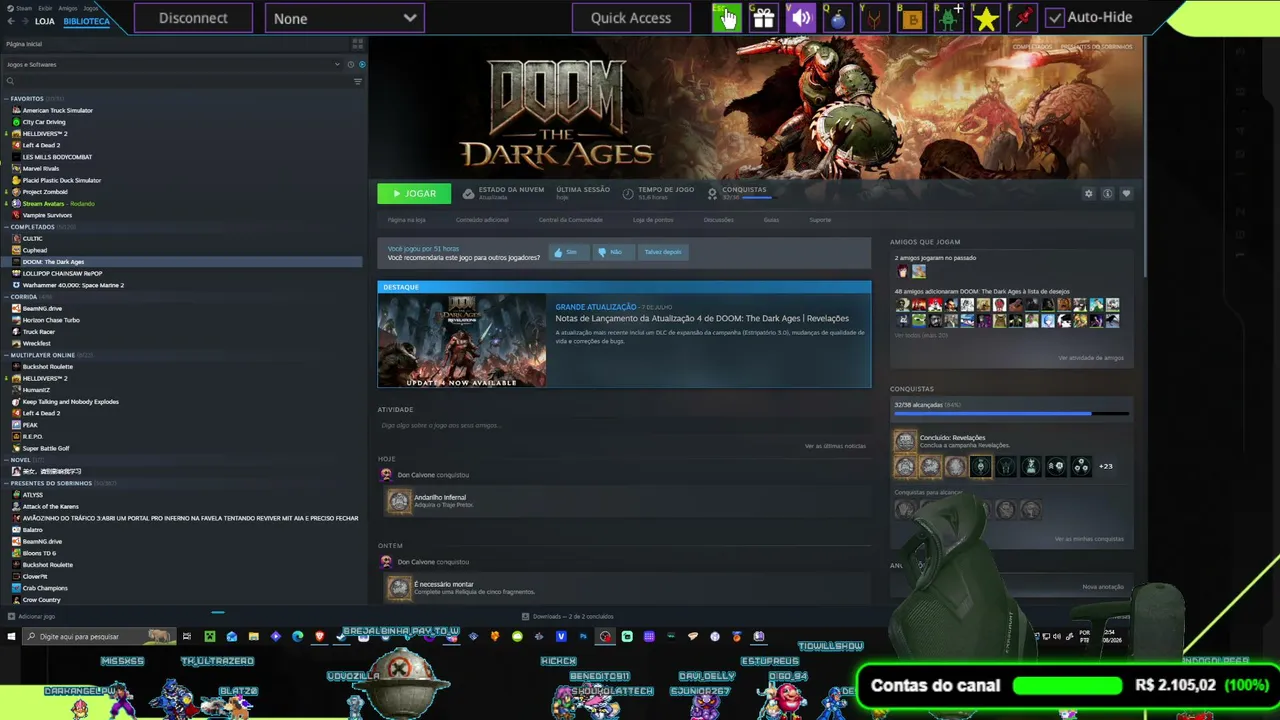
Task: Open game settings gear icon
Action: click(x=1089, y=194)
